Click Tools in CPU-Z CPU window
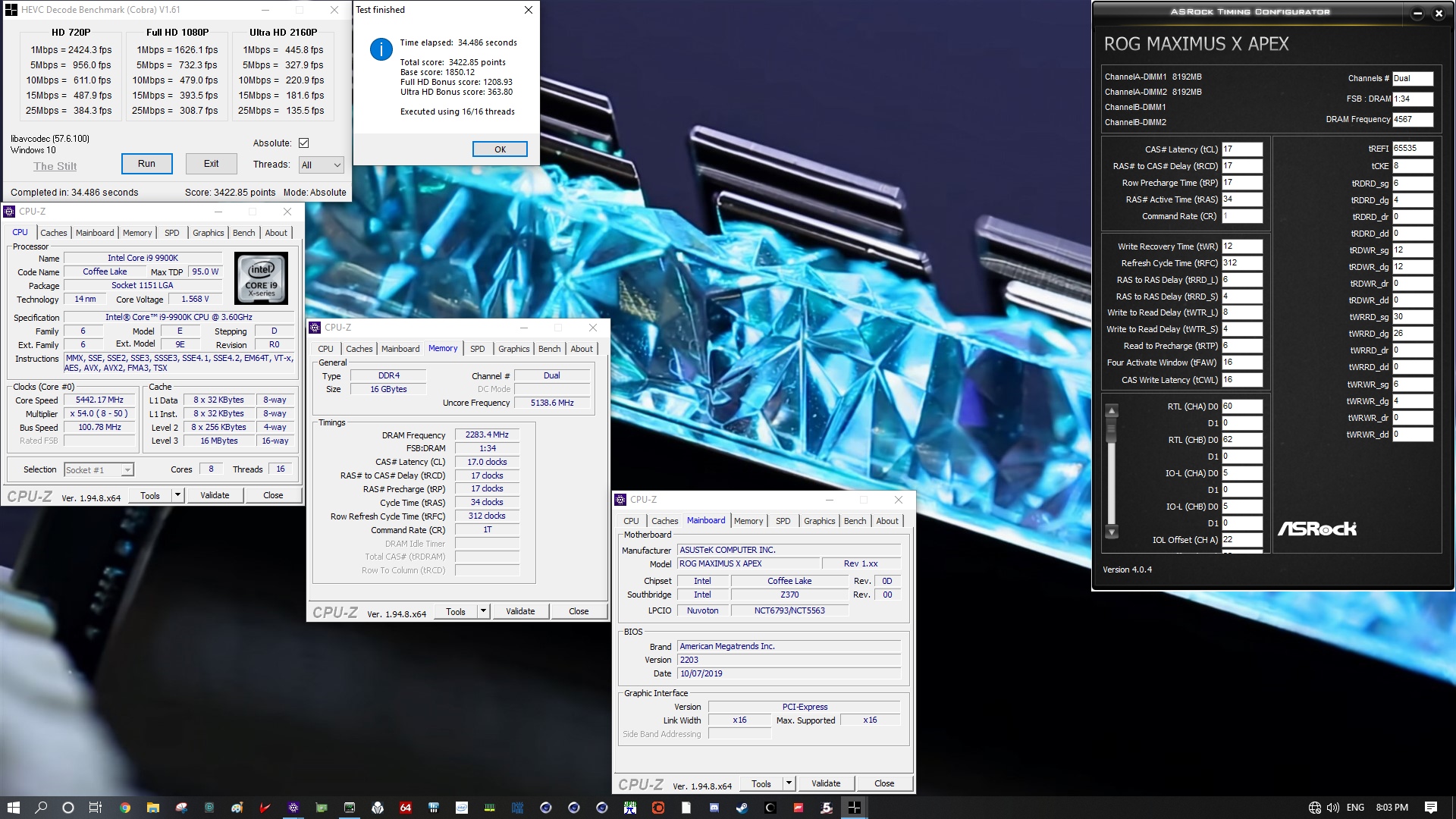This screenshot has width=1456, height=819. pyautogui.click(x=150, y=495)
